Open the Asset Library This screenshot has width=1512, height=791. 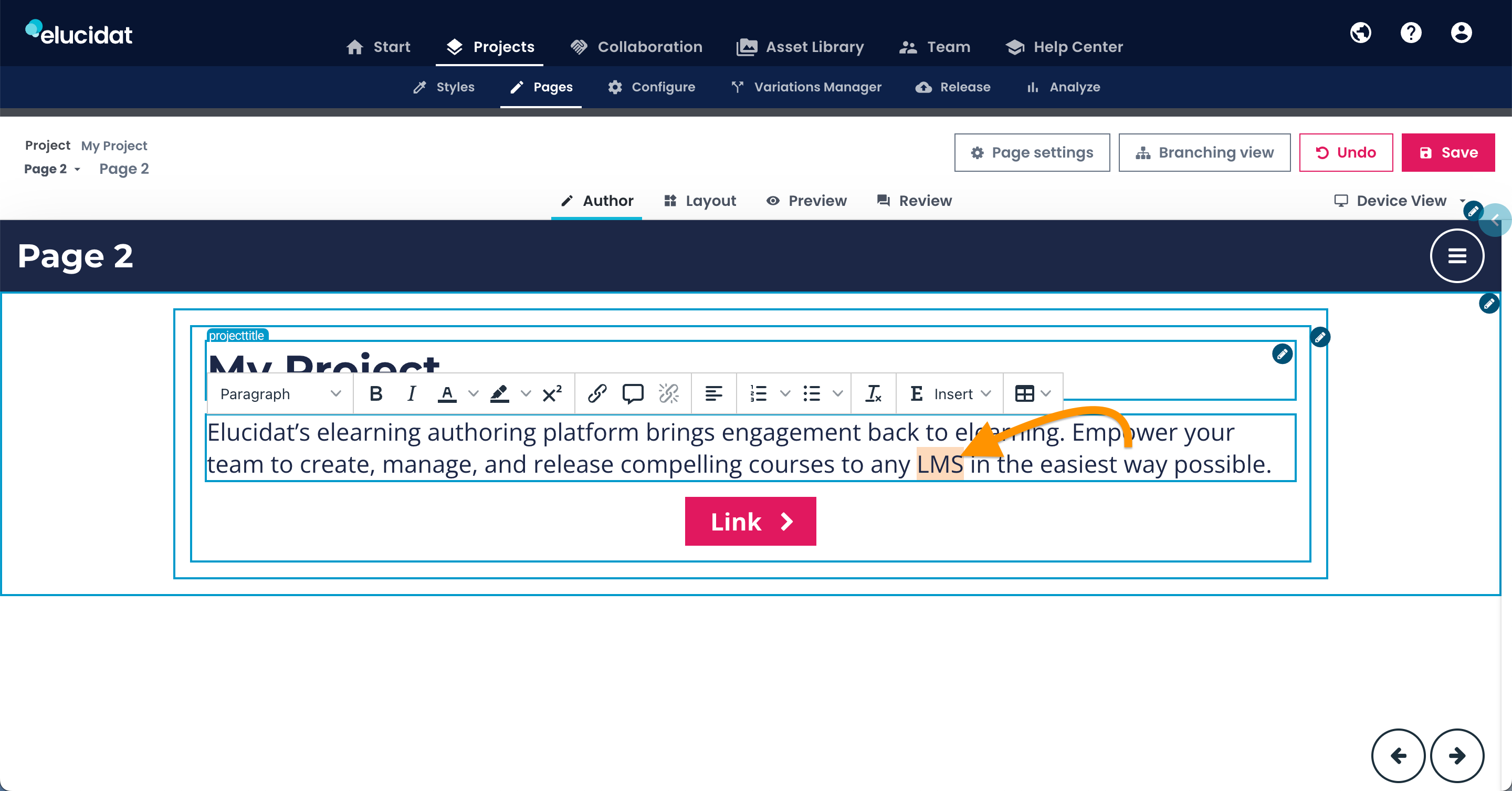pos(801,47)
